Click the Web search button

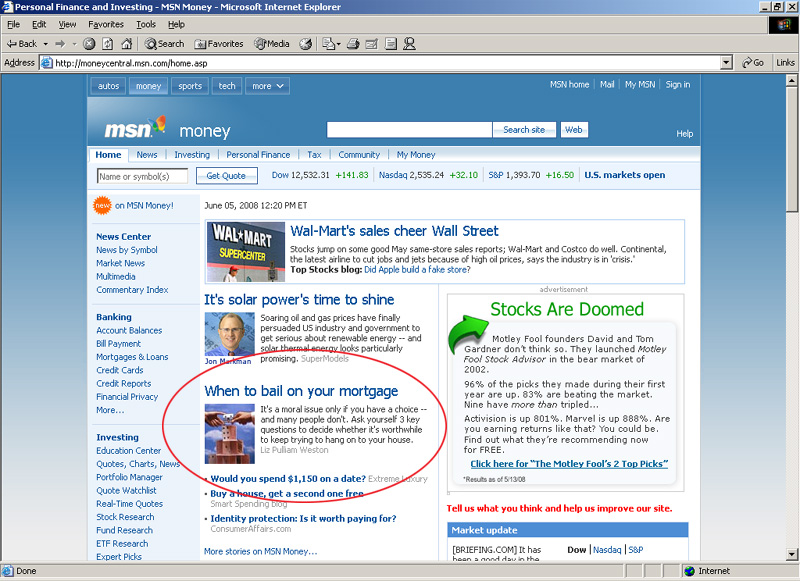[574, 130]
